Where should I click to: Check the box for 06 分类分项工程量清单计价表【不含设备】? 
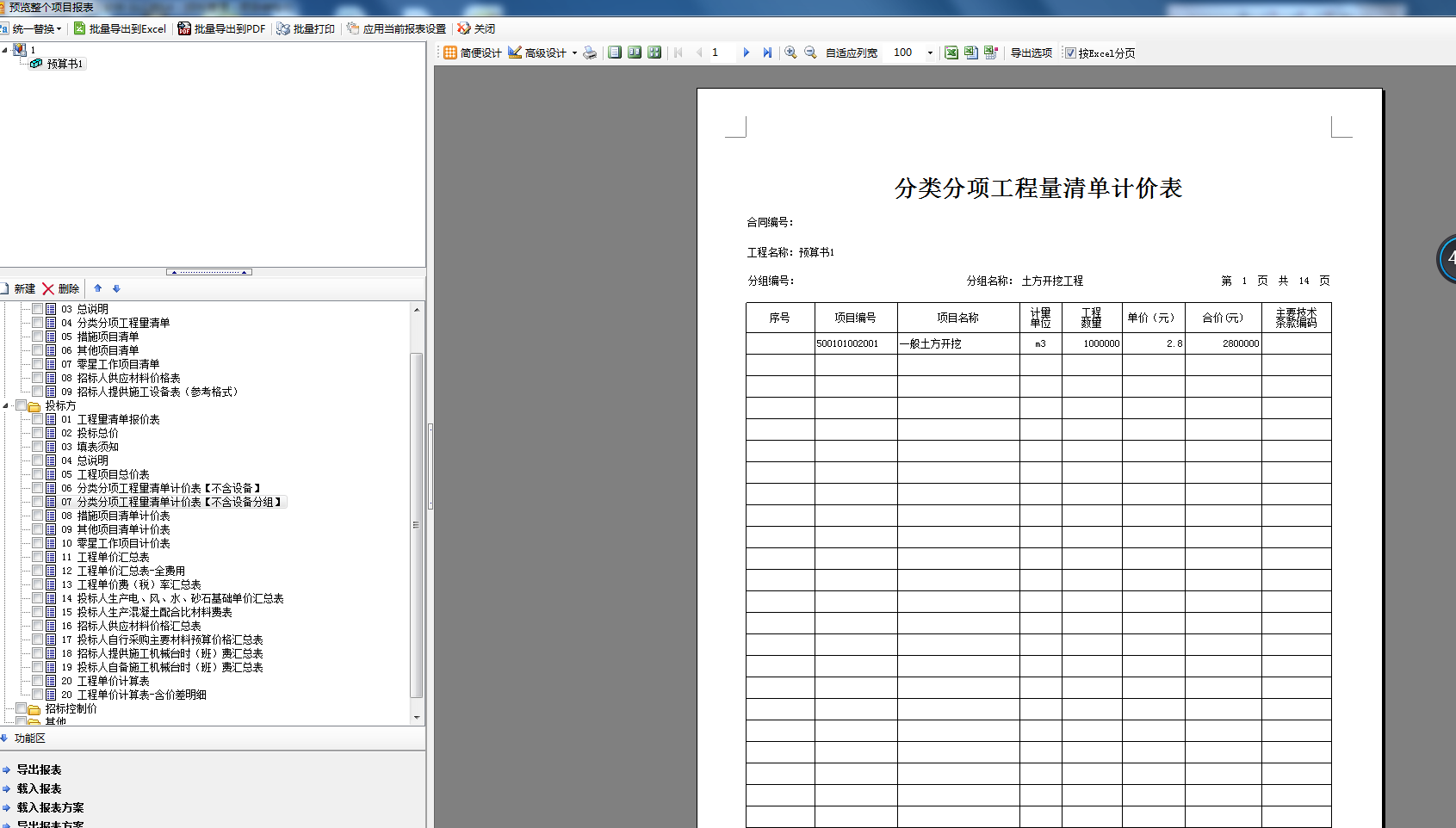click(x=38, y=487)
